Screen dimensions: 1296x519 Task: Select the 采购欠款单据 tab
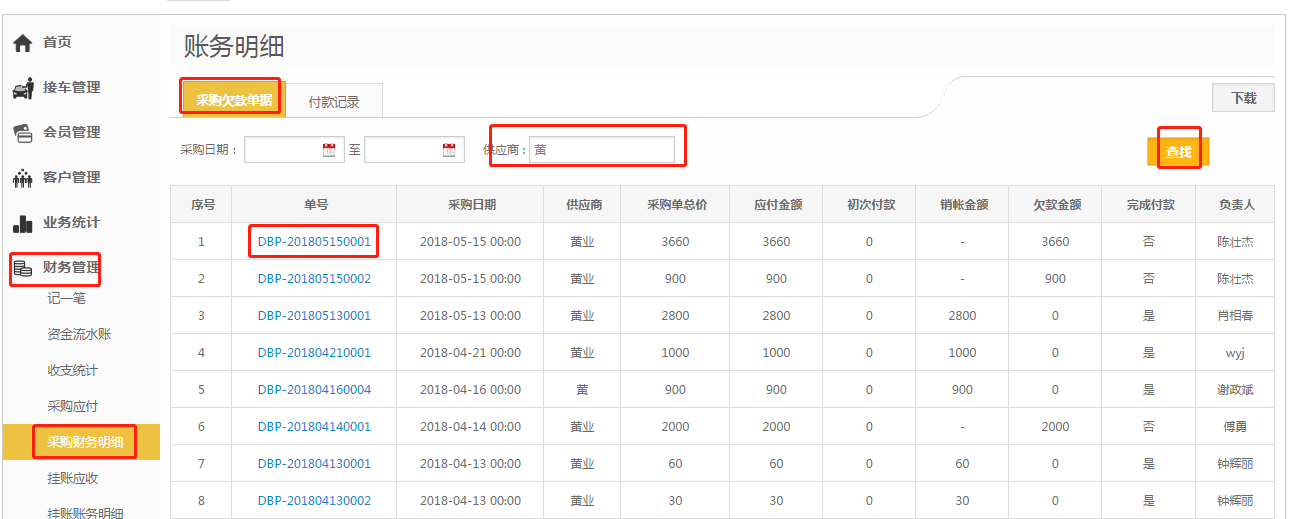(233, 100)
